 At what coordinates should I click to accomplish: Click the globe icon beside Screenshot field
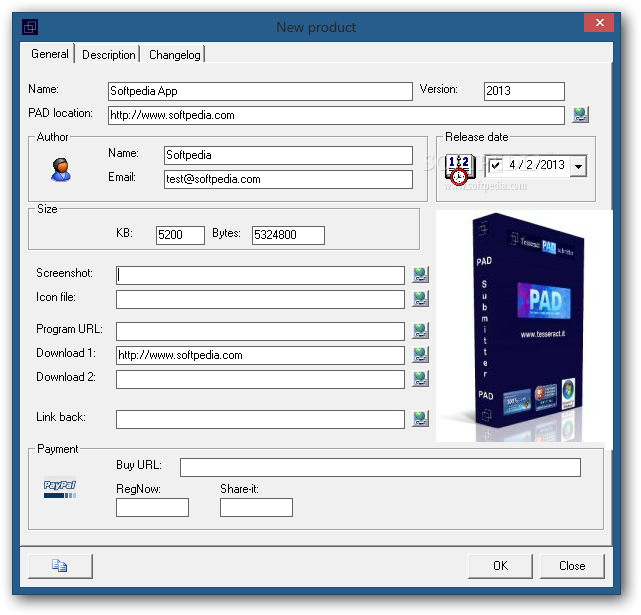pos(420,275)
